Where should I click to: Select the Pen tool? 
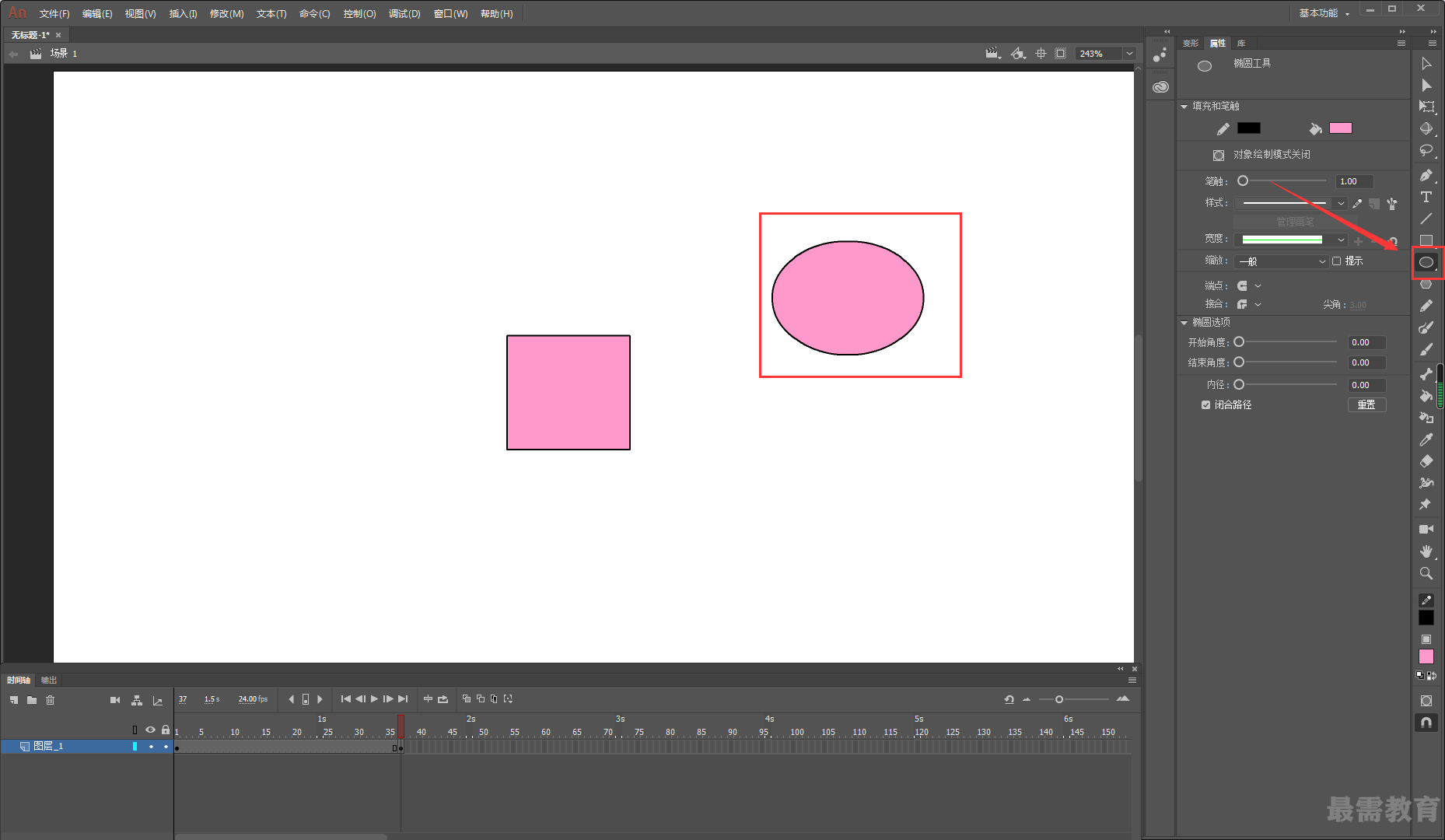1426,176
